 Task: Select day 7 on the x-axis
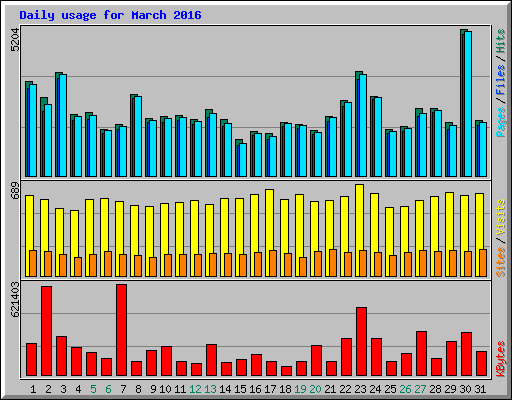pos(123,389)
